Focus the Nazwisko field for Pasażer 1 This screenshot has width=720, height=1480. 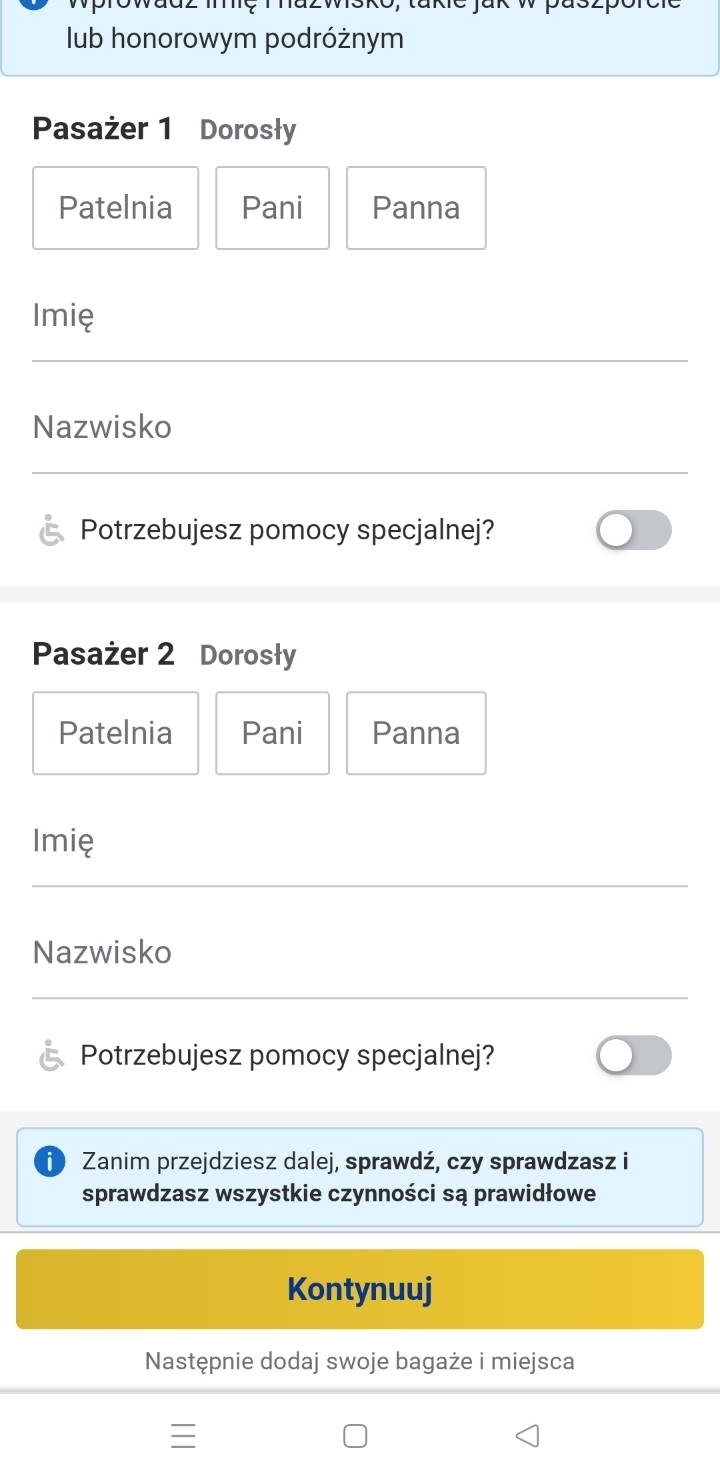pos(360,438)
